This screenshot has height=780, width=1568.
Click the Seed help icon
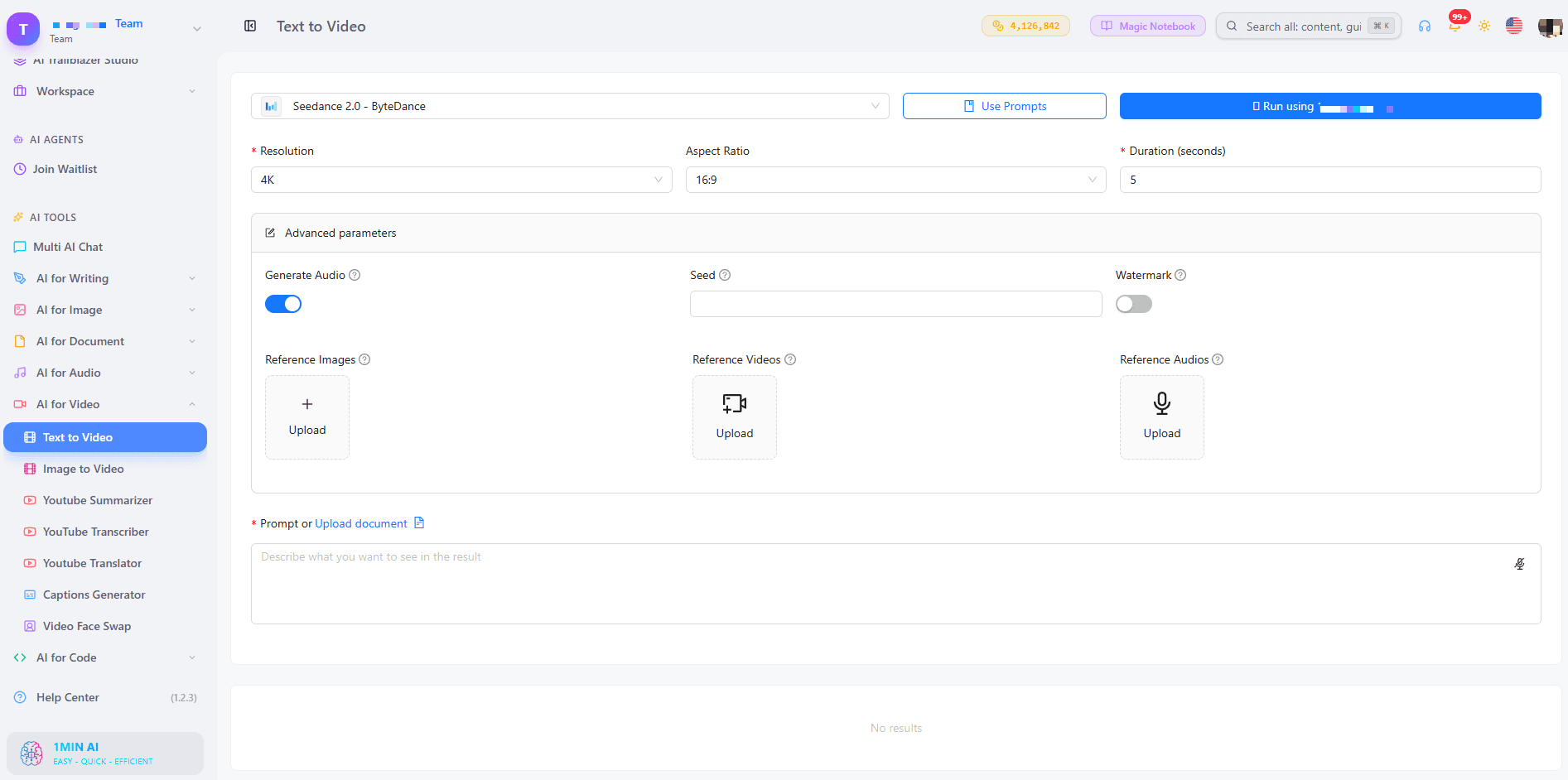coord(725,275)
